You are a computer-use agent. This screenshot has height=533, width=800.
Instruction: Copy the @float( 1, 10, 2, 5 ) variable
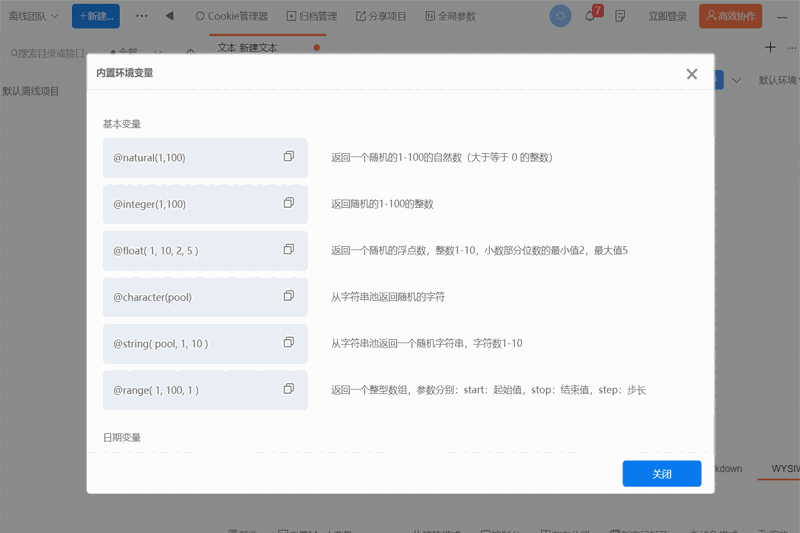coord(289,249)
